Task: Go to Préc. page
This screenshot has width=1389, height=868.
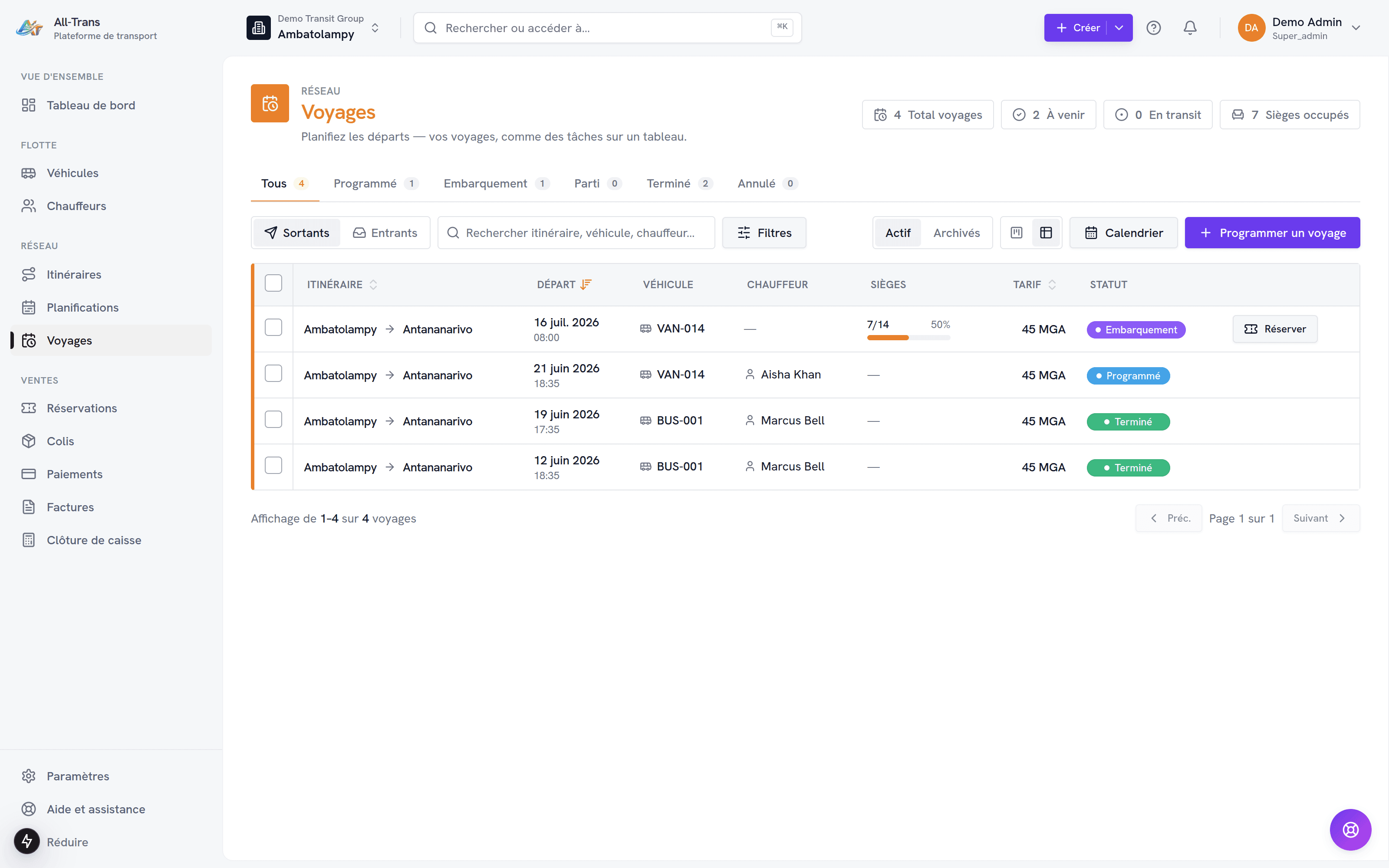Action: click(1168, 518)
